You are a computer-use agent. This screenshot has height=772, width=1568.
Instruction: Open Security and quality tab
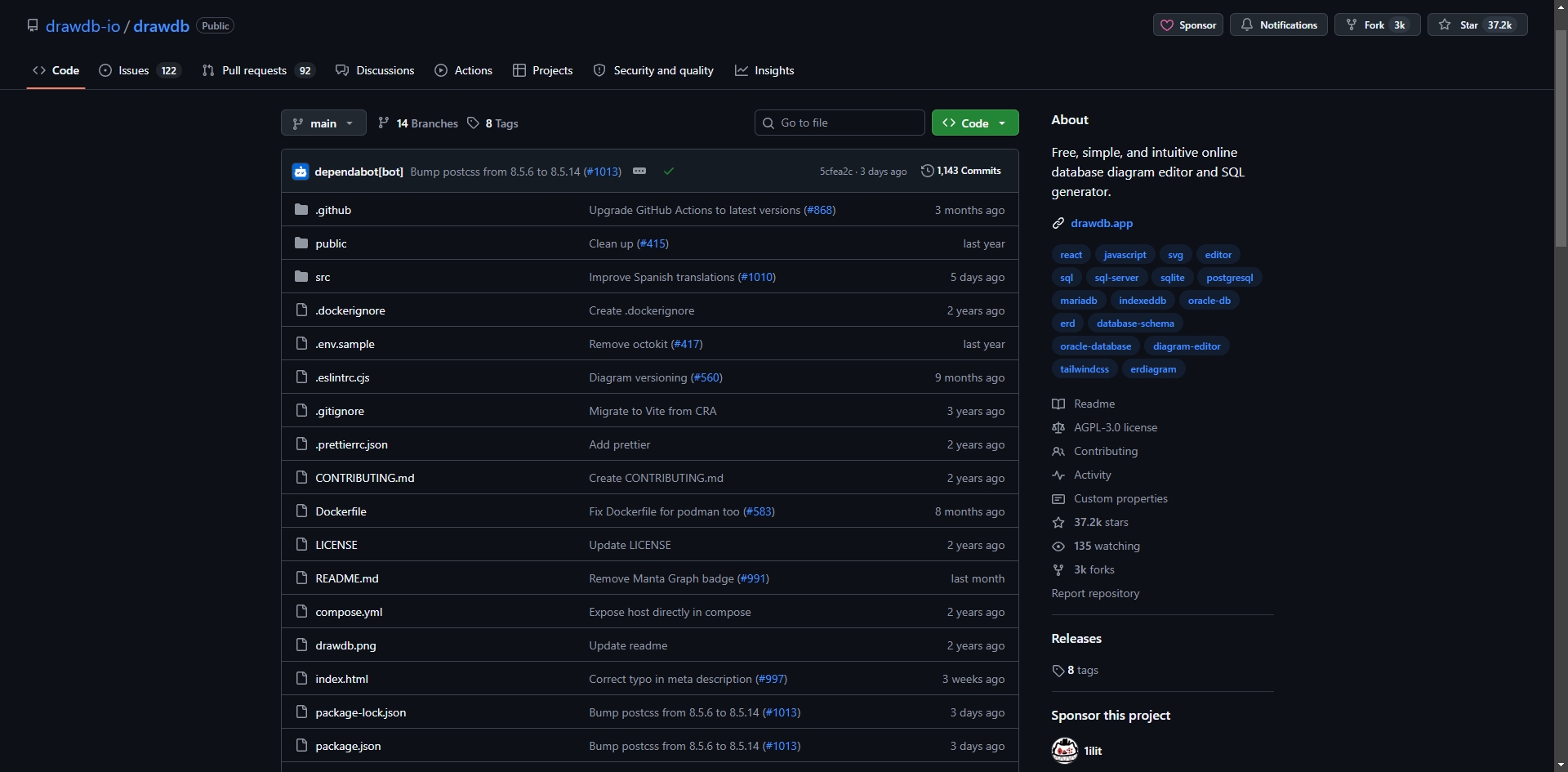tap(653, 71)
